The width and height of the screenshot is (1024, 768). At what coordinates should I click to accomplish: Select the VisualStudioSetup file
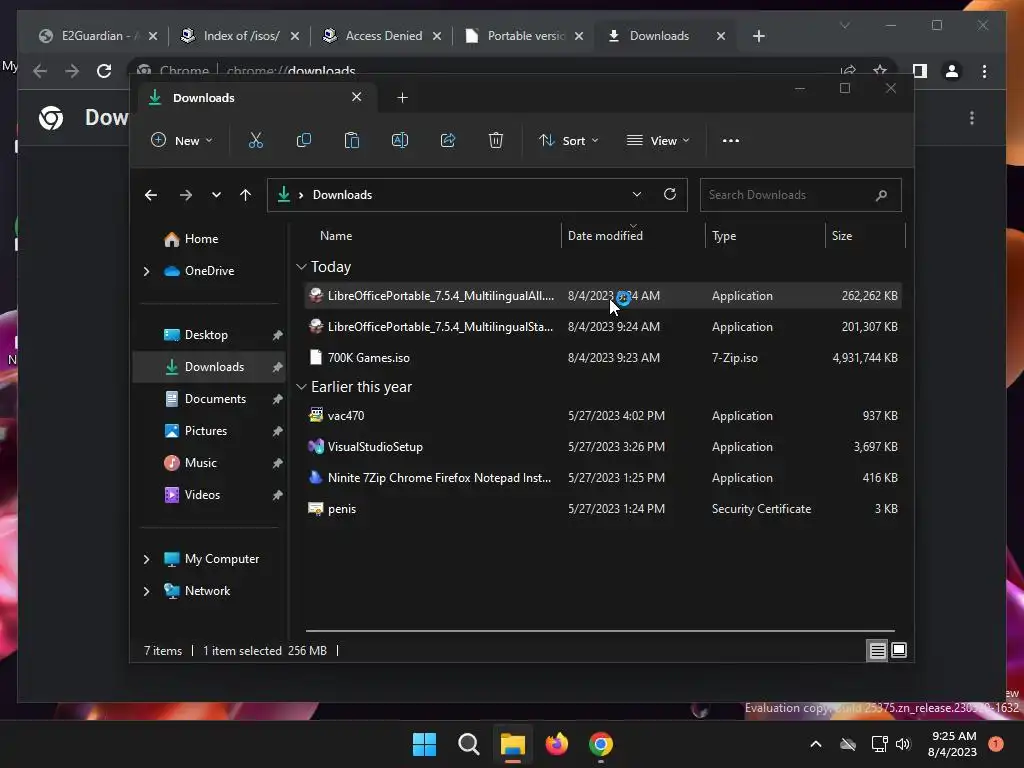click(x=603, y=447)
